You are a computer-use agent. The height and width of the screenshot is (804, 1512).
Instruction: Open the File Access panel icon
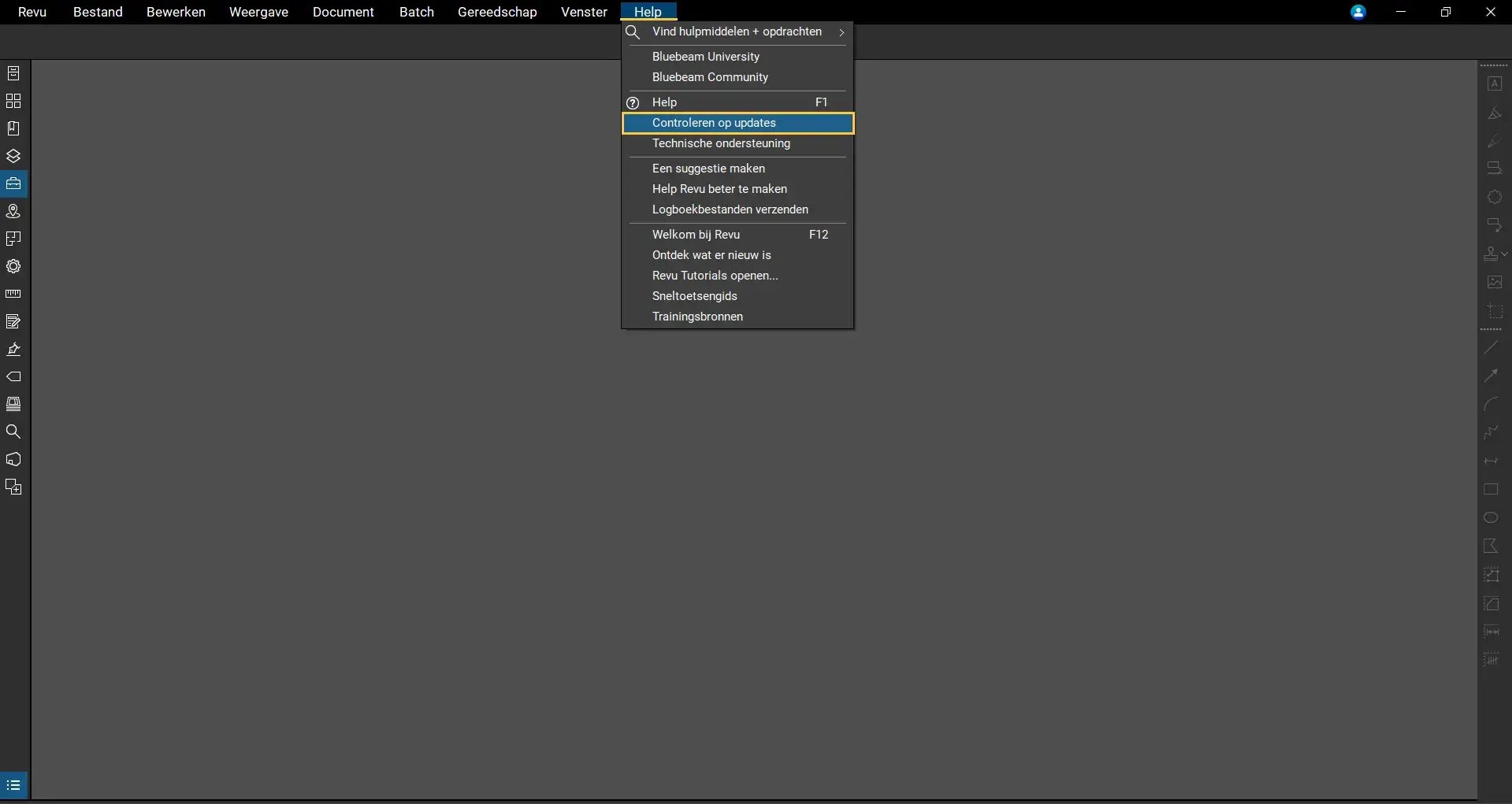[13, 73]
